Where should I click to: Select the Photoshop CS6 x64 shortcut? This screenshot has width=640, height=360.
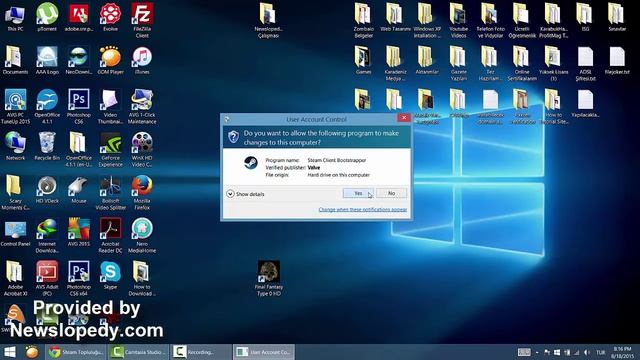pos(79,279)
